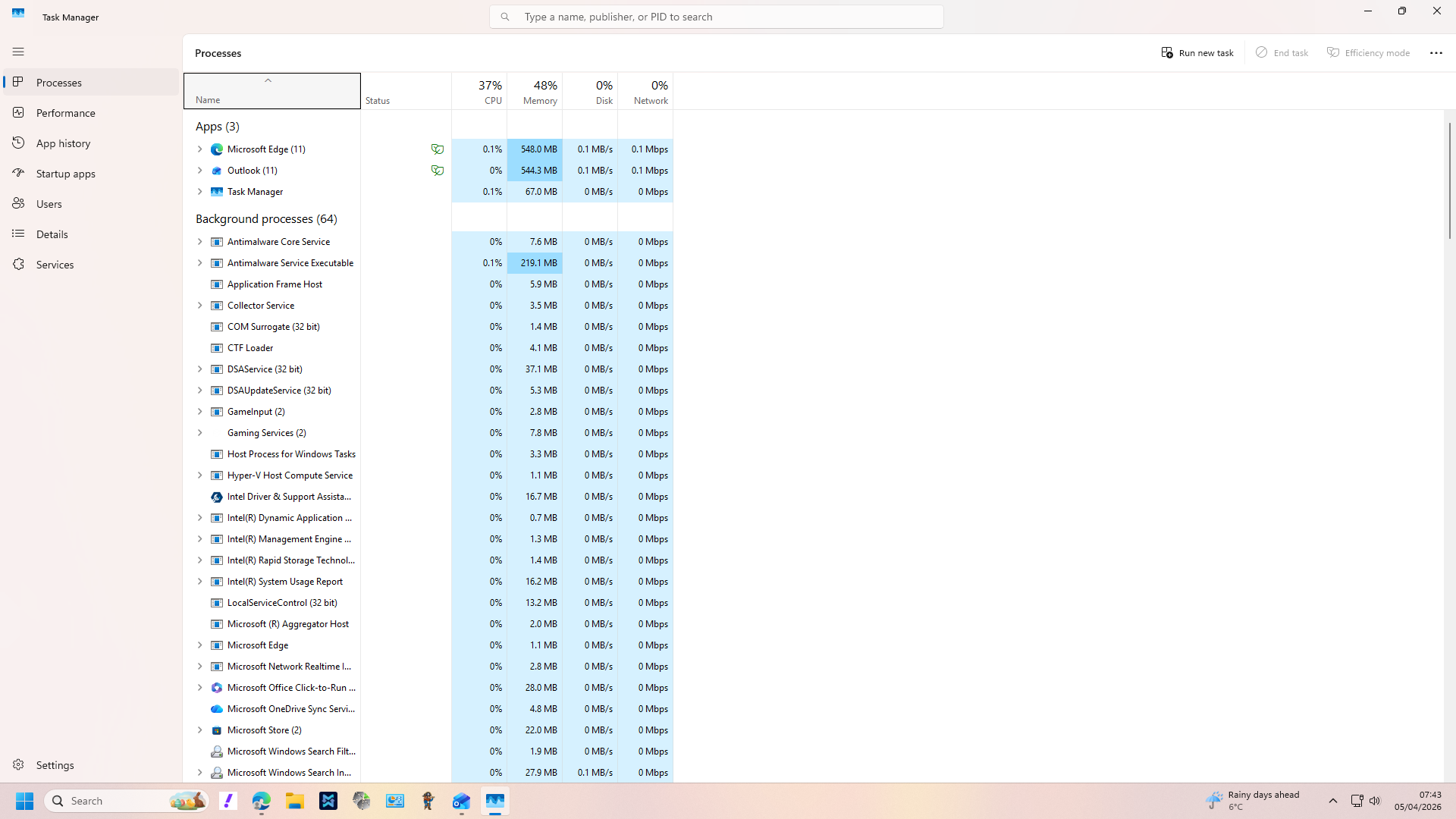This screenshot has height=819, width=1456.
Task: Switch to the Details tab
Action: pyautogui.click(x=52, y=234)
